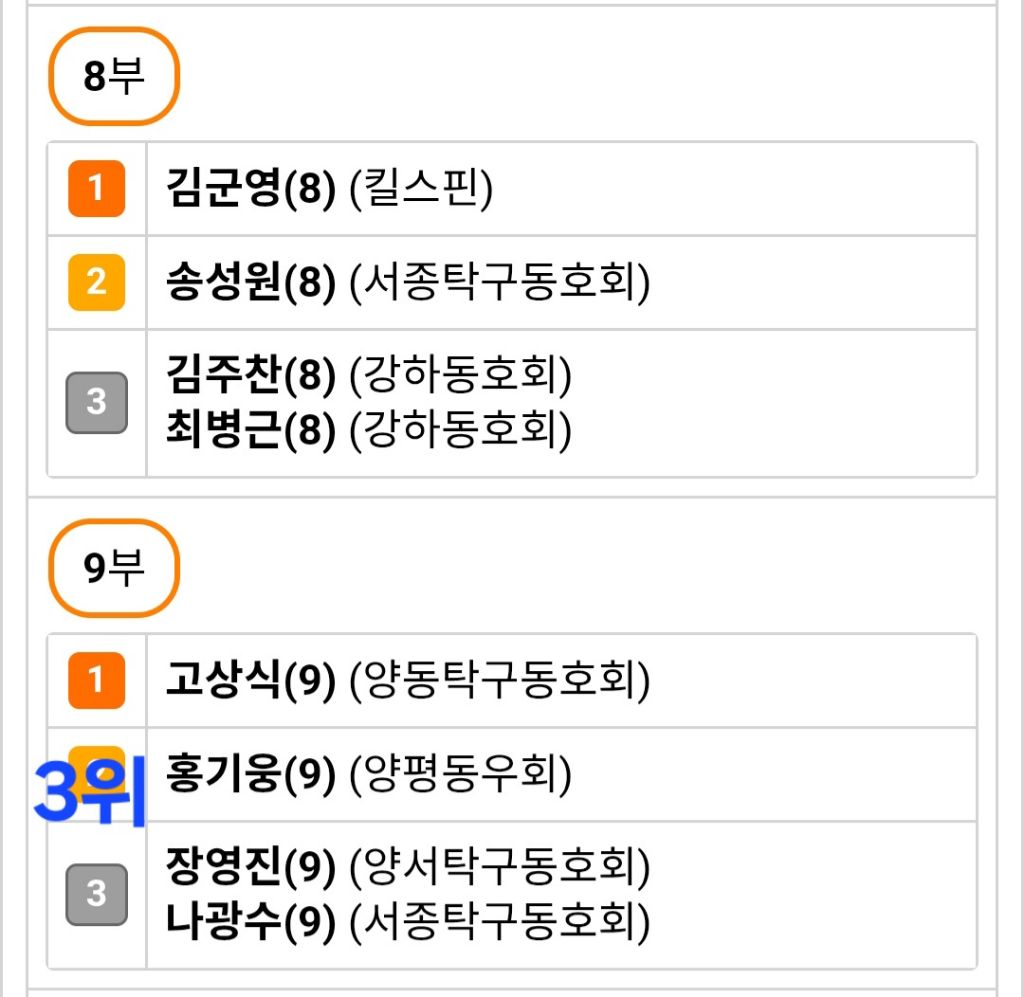Click the gray rank 3 badge in 8부
This screenshot has height=997, width=1024.
(x=96, y=402)
